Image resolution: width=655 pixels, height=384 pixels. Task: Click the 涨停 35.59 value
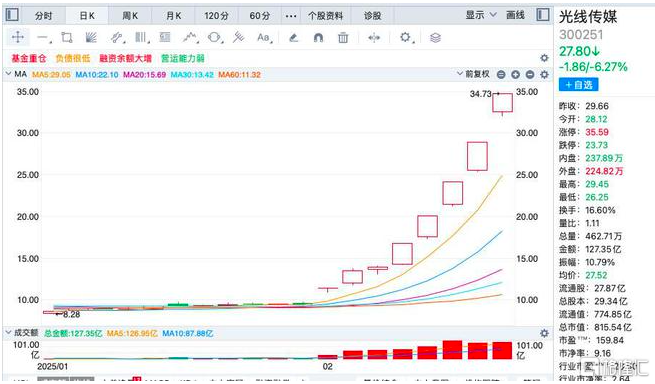597,132
